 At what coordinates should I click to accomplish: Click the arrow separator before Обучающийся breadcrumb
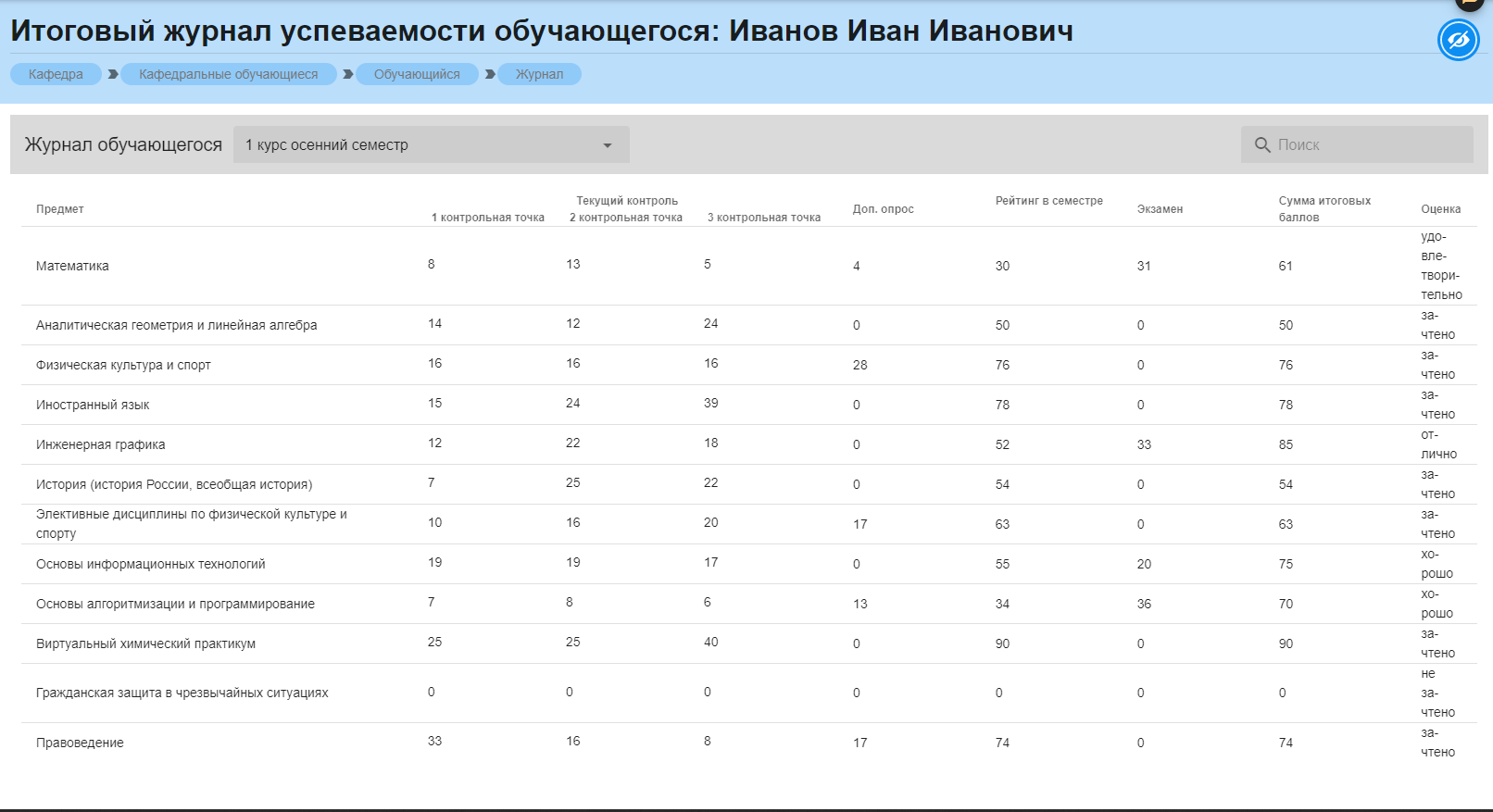[x=348, y=74]
